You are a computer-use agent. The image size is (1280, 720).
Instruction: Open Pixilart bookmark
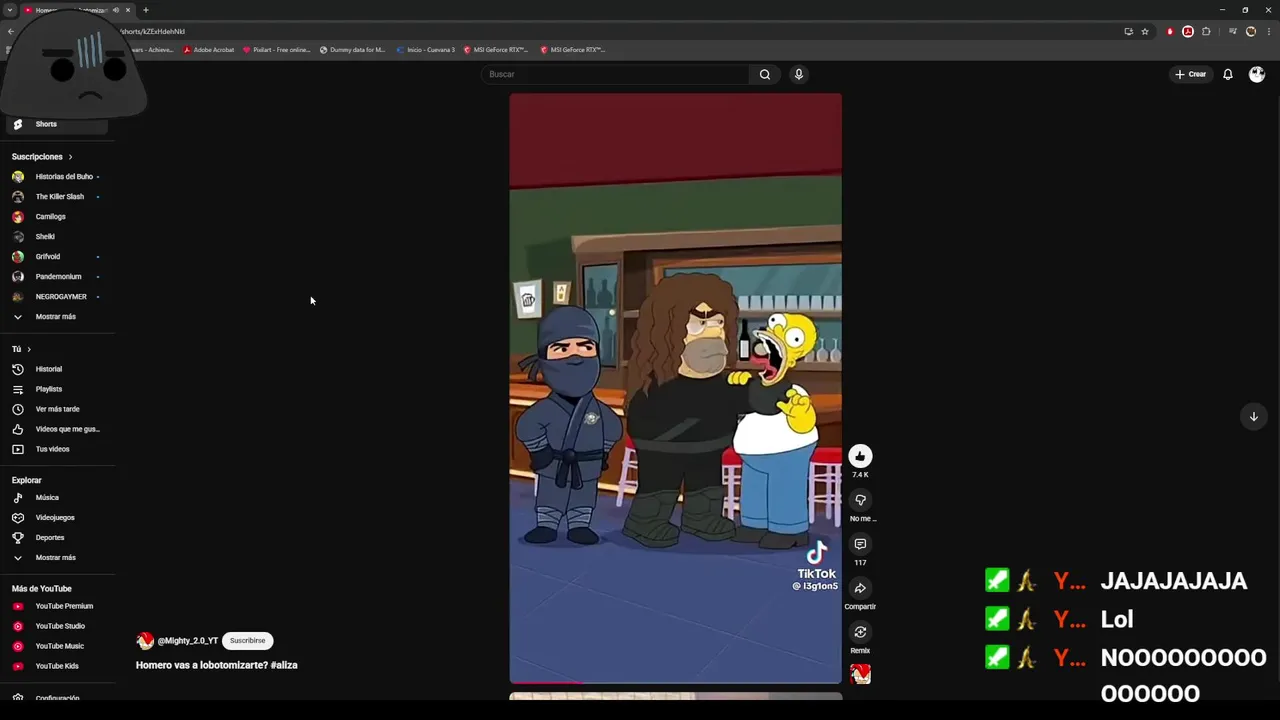click(x=277, y=49)
